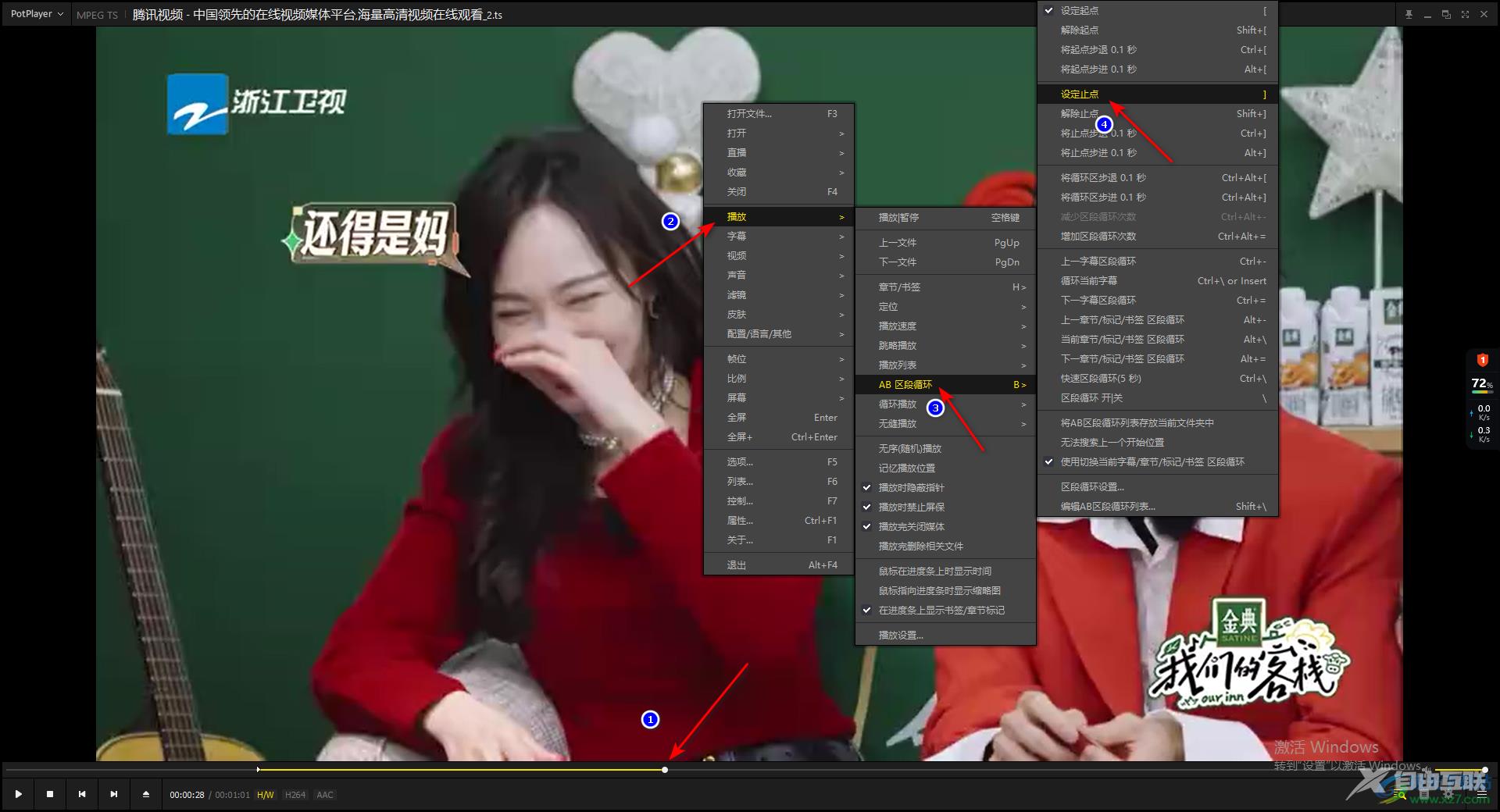Screen dimensions: 1500x812
Task: Open the PotPlayer main menu dropdown
Action: [x=36, y=14]
